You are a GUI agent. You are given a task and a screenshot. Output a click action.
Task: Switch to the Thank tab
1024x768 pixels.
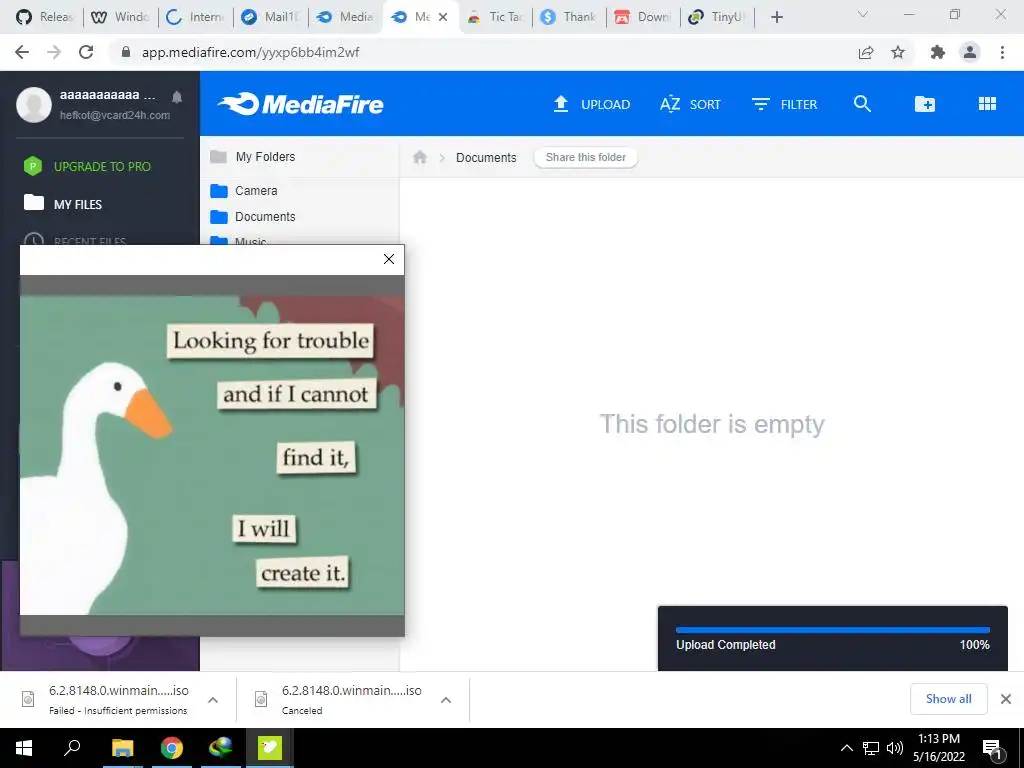click(x=569, y=17)
